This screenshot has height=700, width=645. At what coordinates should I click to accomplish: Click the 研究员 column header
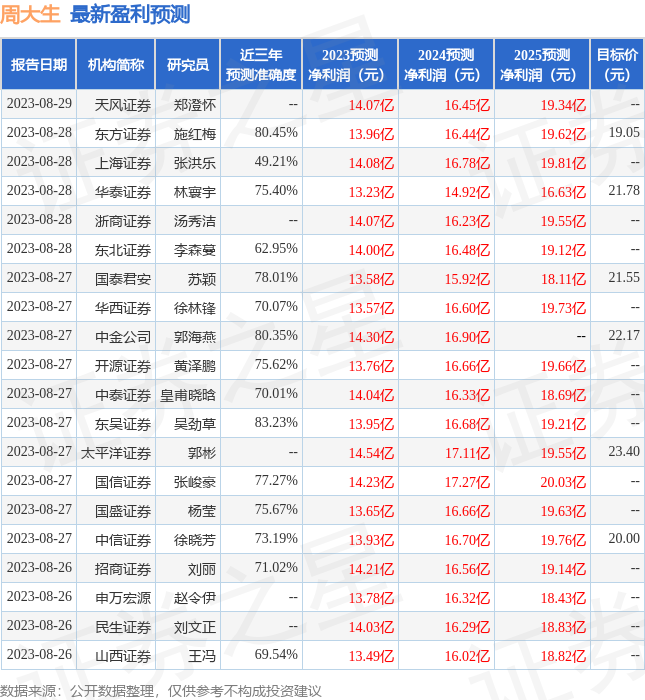(x=188, y=65)
